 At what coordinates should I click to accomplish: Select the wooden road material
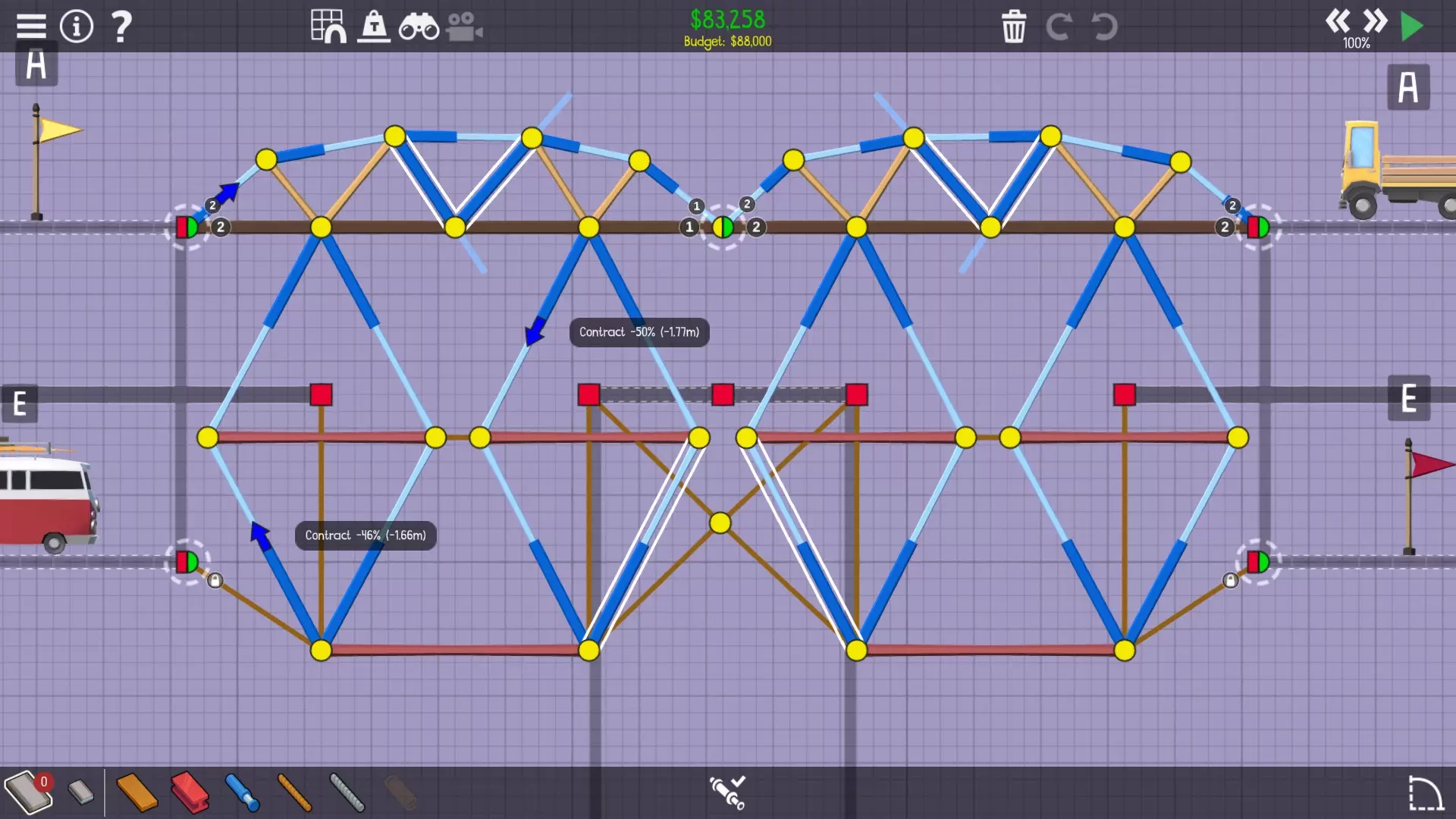(136, 792)
